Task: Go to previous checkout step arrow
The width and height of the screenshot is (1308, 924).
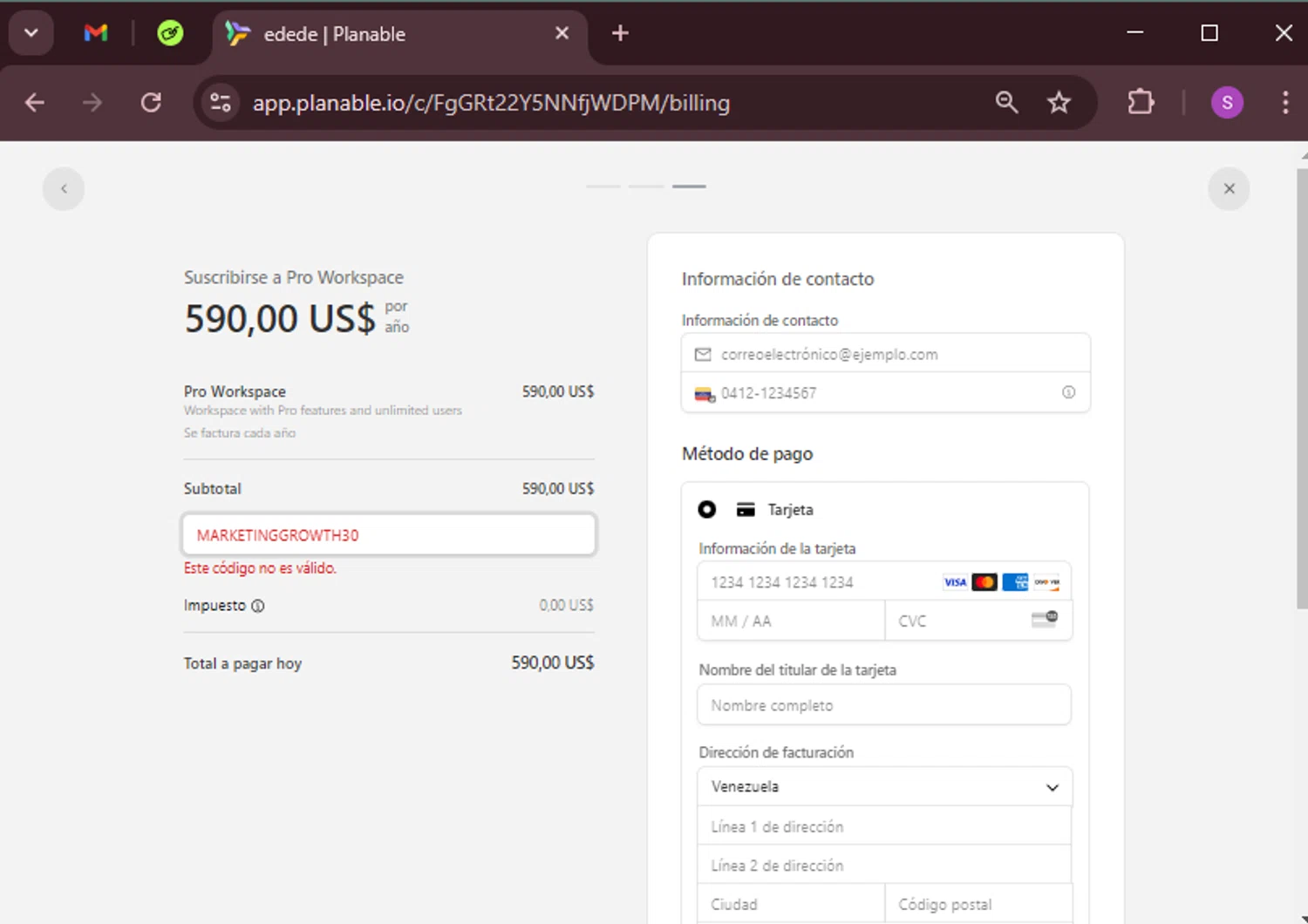Action: [64, 189]
